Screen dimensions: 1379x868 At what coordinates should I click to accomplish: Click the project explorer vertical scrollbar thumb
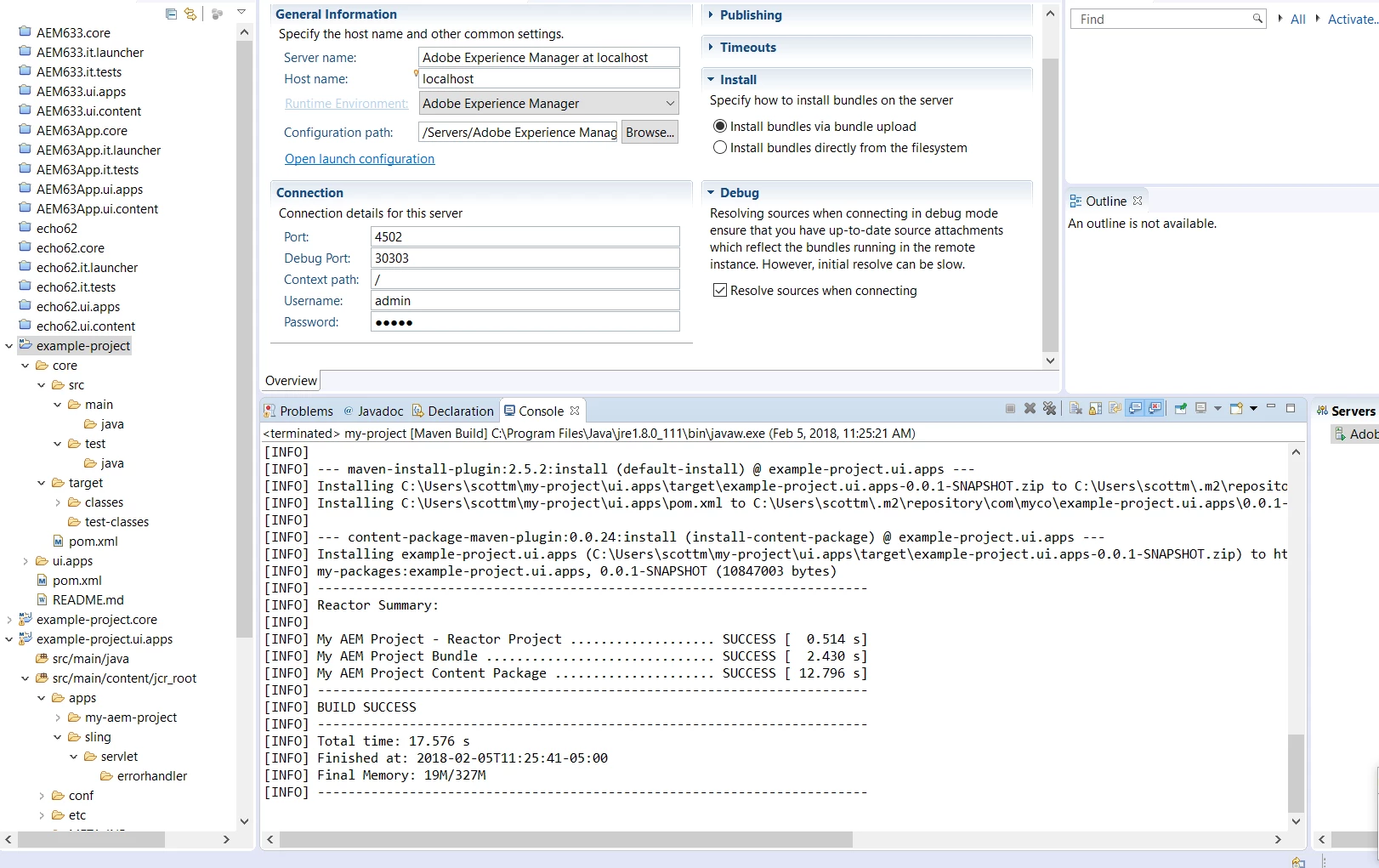pos(244,338)
